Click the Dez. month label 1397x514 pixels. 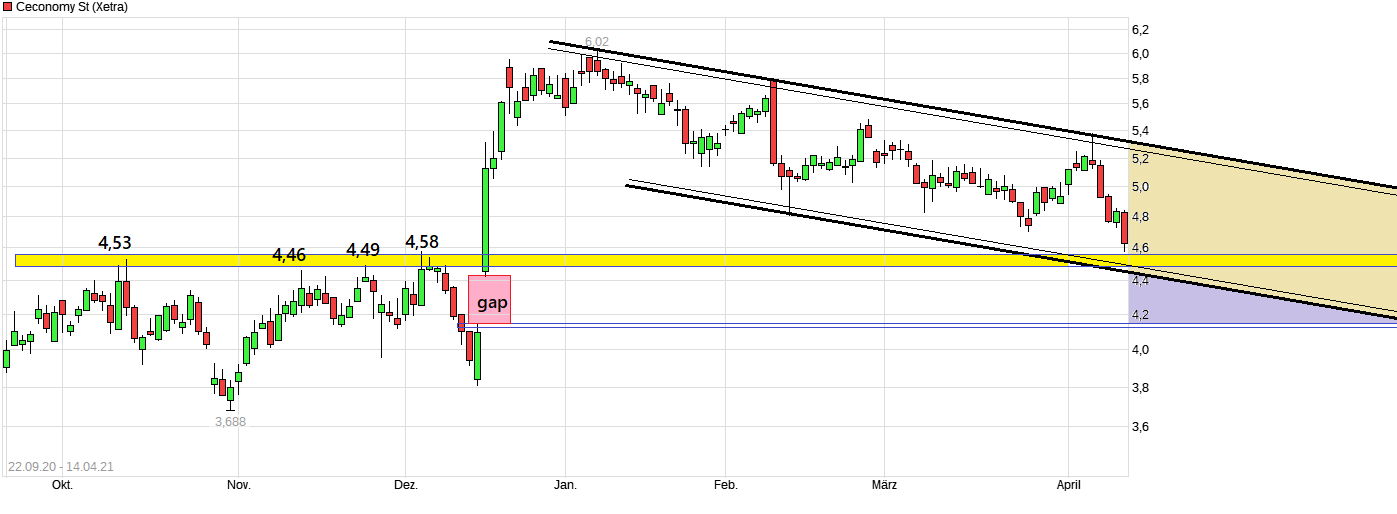405,485
